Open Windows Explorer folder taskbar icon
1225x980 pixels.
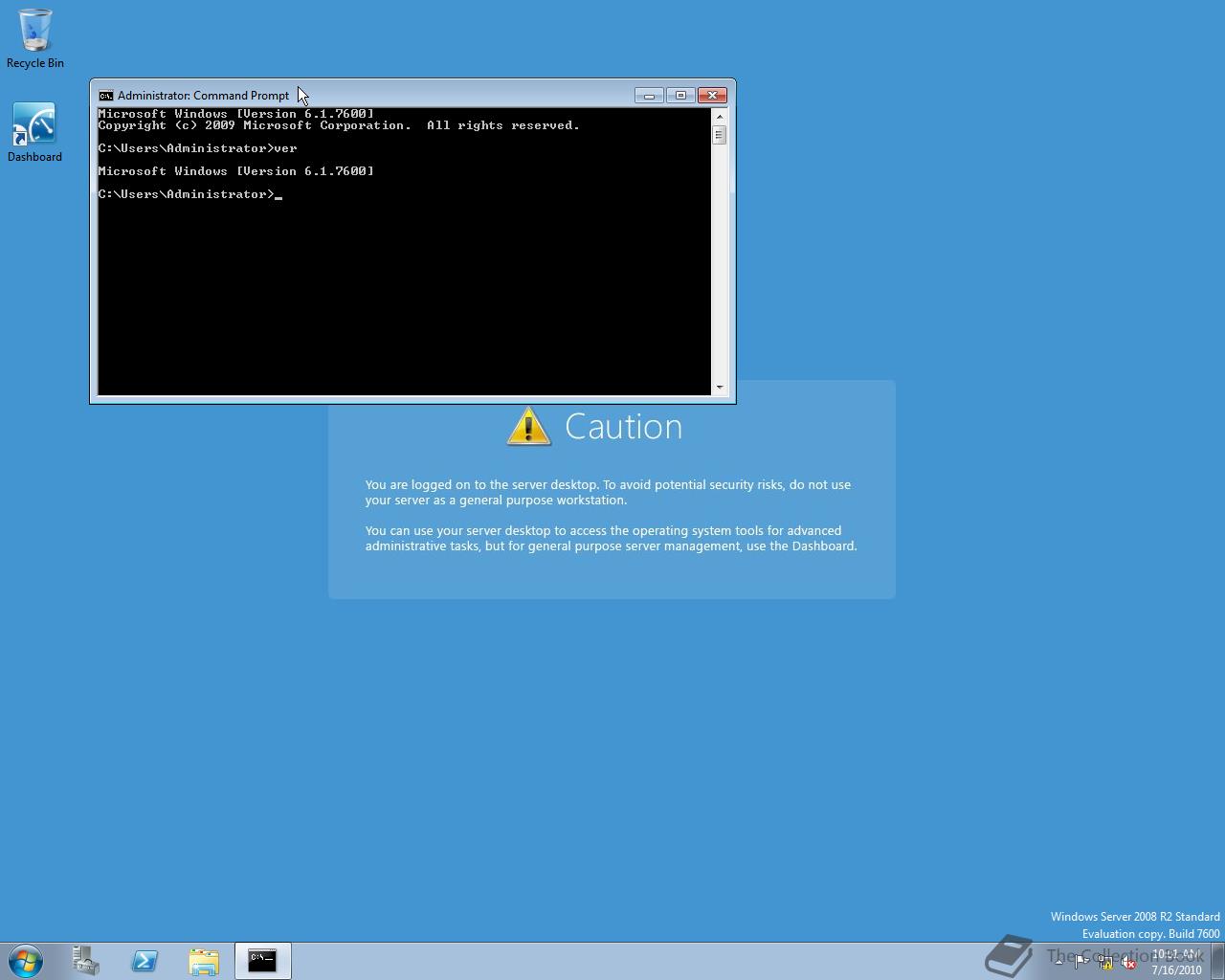point(204,961)
